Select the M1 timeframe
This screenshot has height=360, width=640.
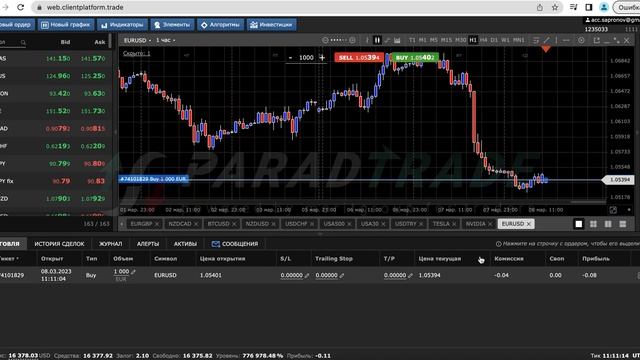[x=423, y=40]
